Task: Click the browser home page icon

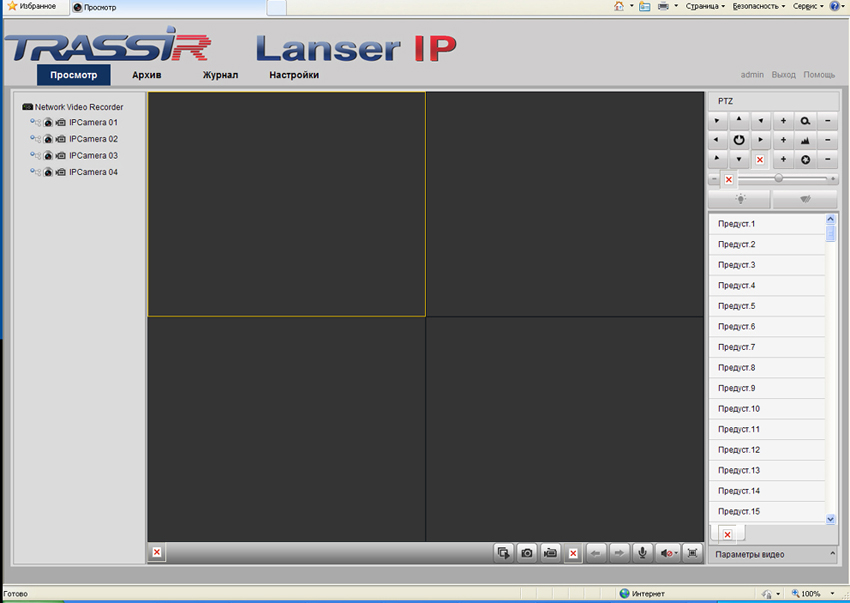Action: 619,7
